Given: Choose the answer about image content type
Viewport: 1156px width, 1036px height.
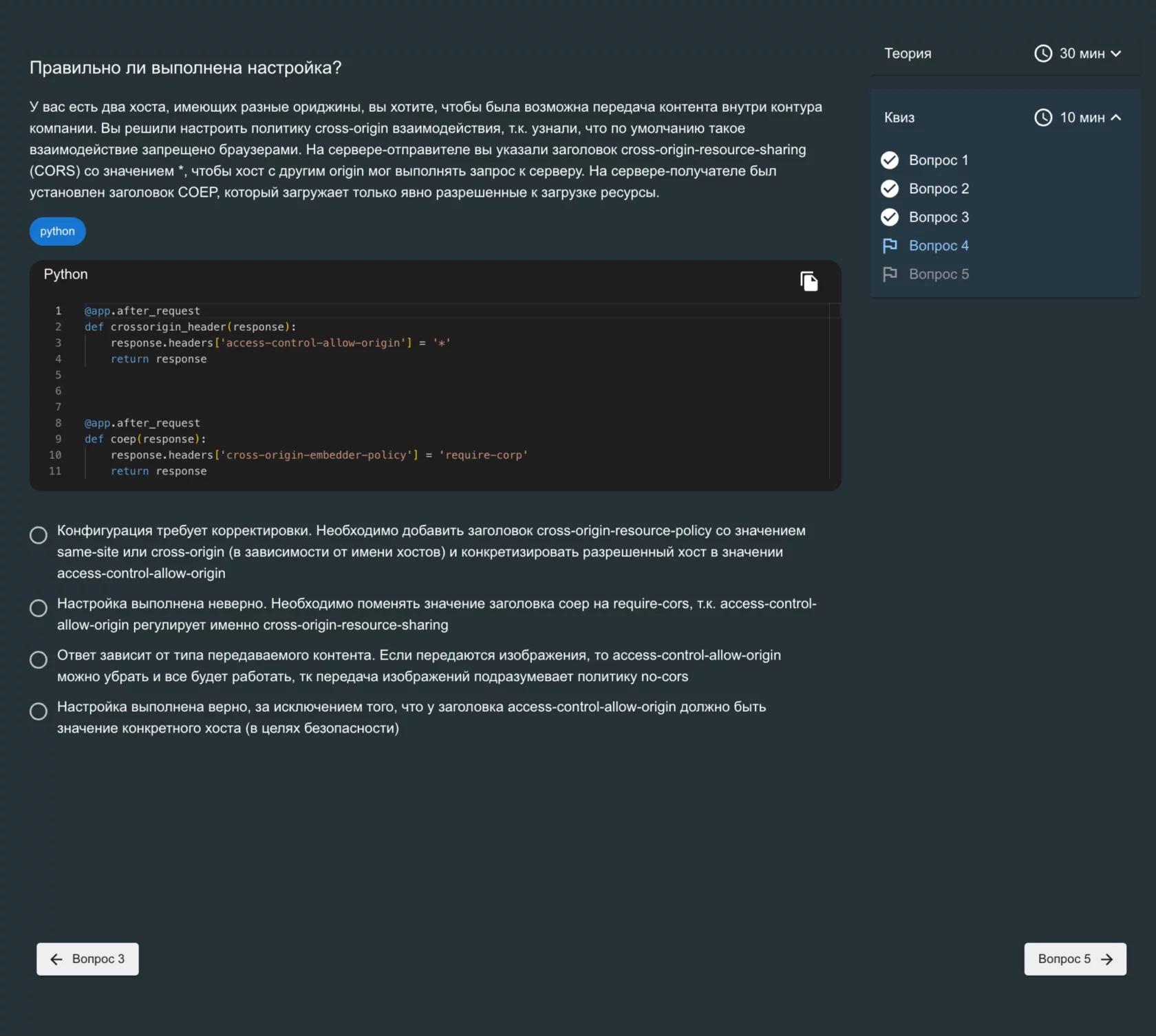Looking at the screenshot, I should tap(39, 660).
